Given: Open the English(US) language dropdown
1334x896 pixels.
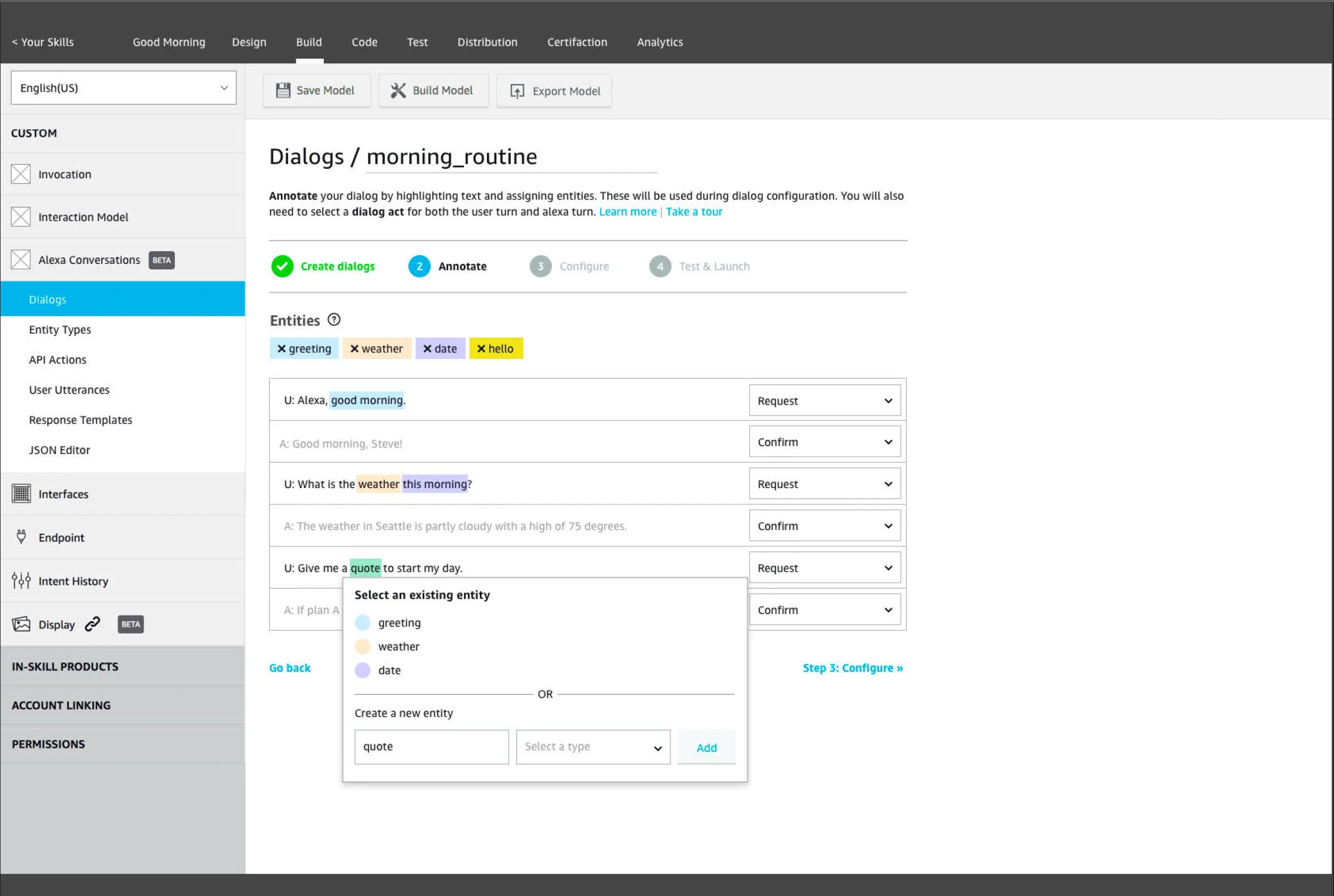Looking at the screenshot, I should point(124,88).
